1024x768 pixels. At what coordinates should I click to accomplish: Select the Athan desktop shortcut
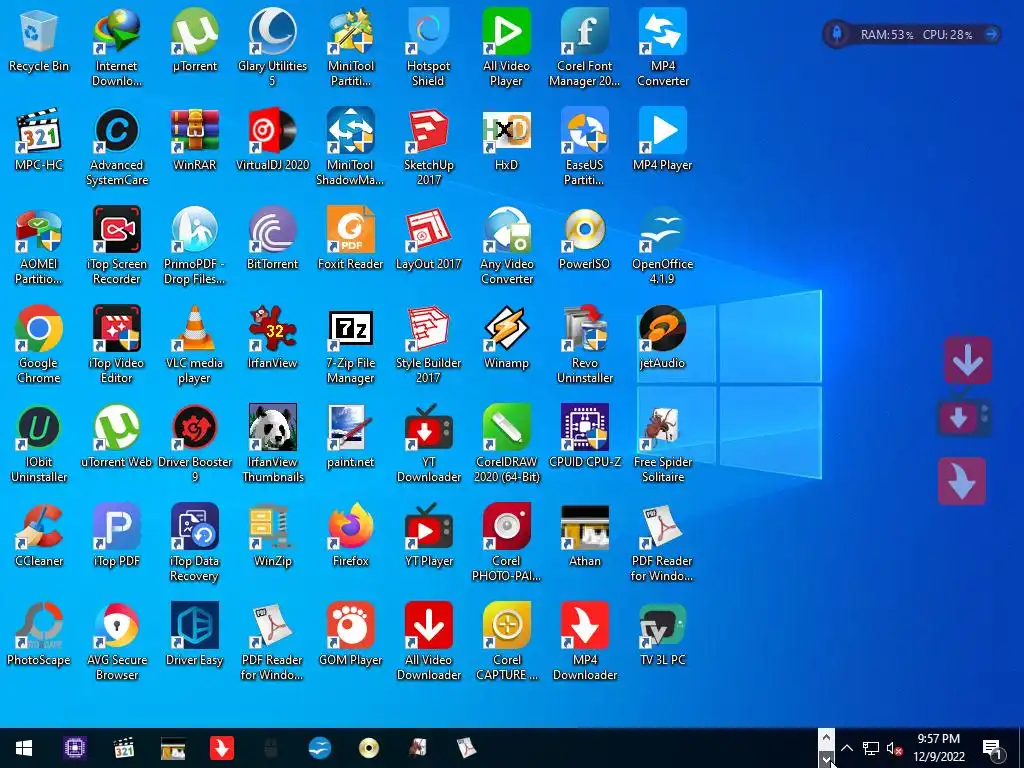point(584,537)
